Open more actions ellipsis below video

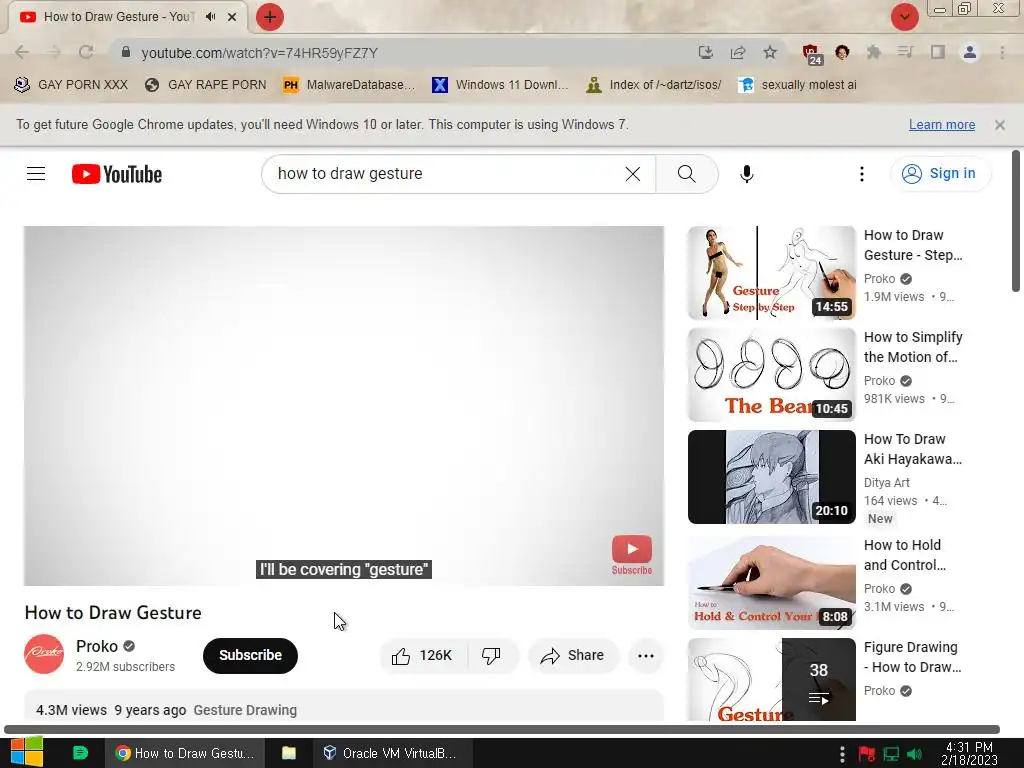click(645, 656)
